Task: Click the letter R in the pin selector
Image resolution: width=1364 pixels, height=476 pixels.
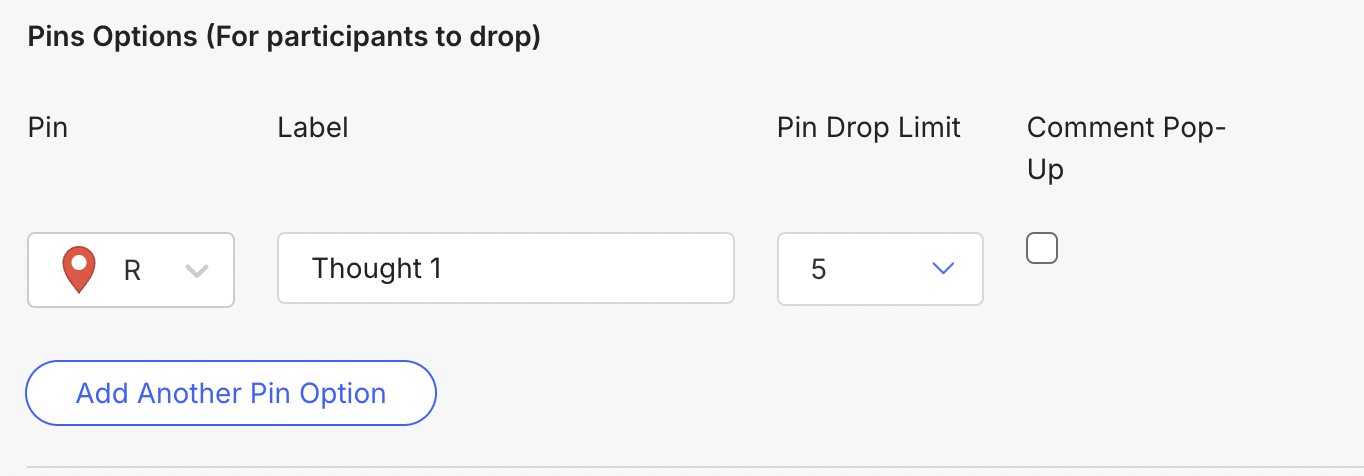Action: click(x=132, y=270)
